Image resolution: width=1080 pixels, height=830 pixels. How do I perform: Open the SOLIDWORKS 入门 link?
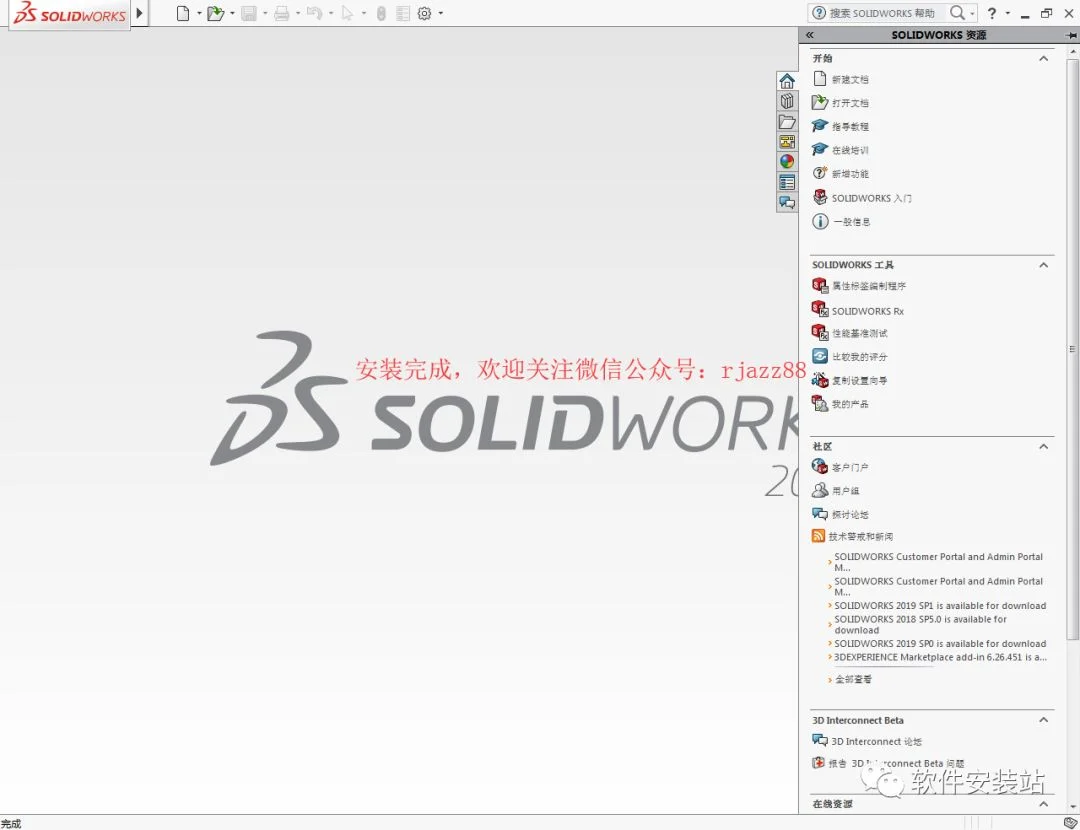coord(871,198)
